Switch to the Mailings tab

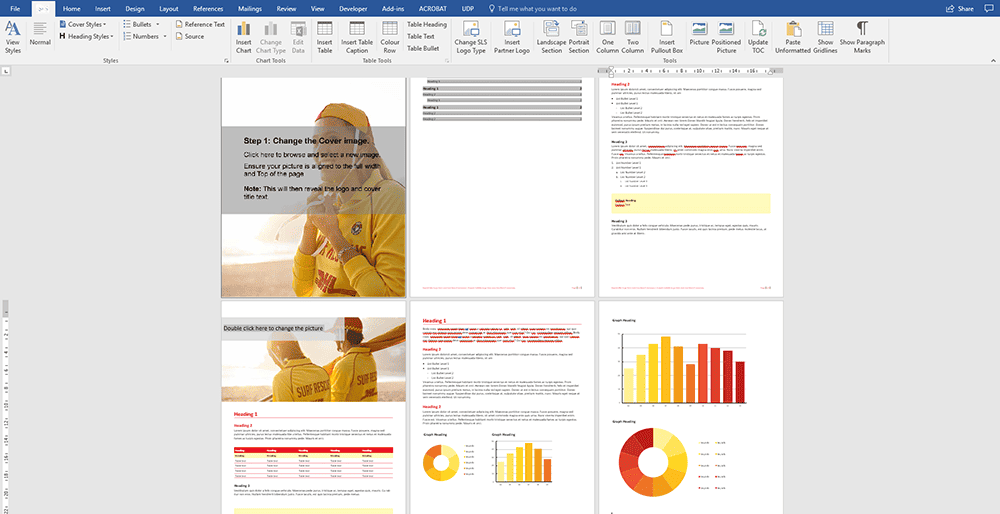[249, 9]
